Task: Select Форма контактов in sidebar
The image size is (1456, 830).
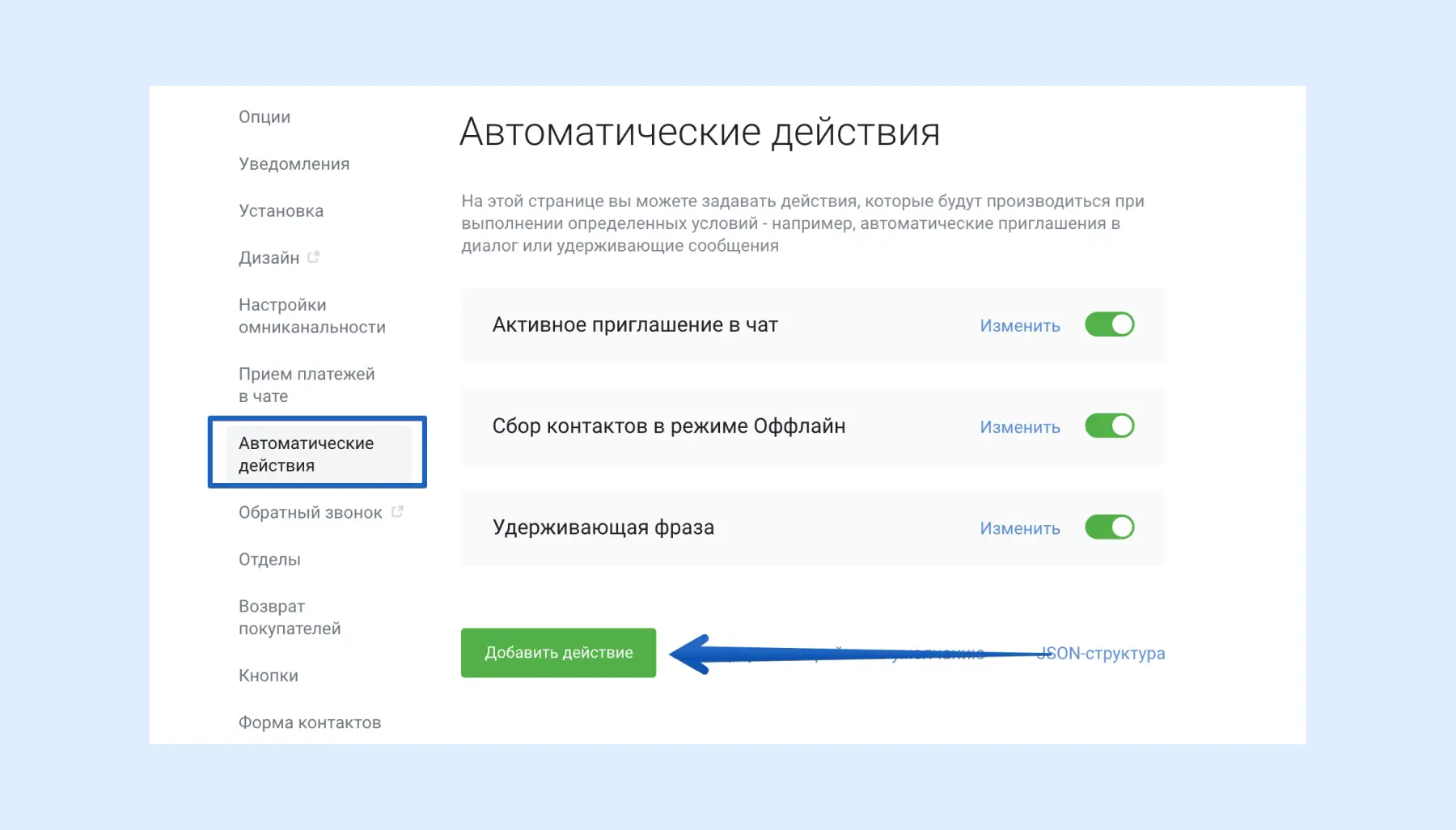Action: click(x=309, y=722)
